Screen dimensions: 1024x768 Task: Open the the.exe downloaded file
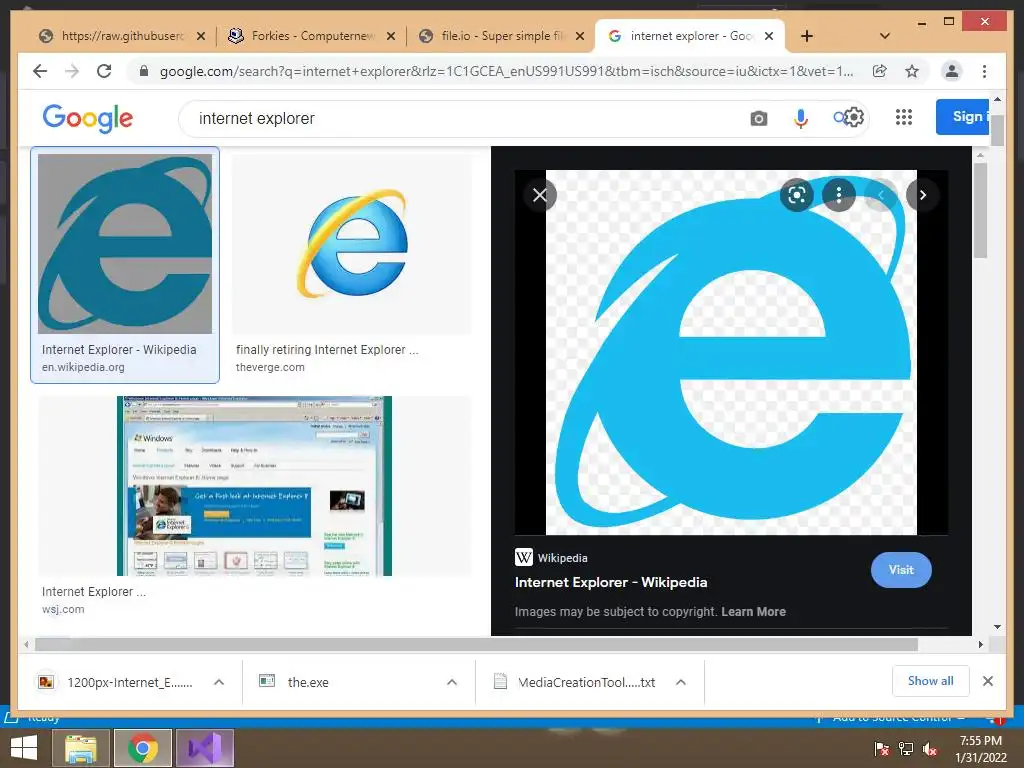(x=308, y=682)
